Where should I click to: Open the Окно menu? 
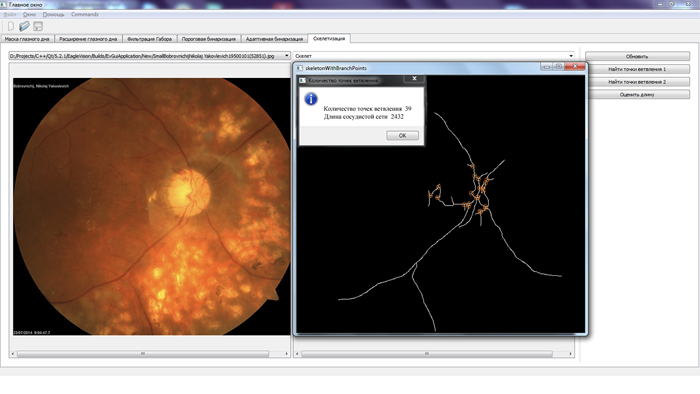click(x=29, y=14)
